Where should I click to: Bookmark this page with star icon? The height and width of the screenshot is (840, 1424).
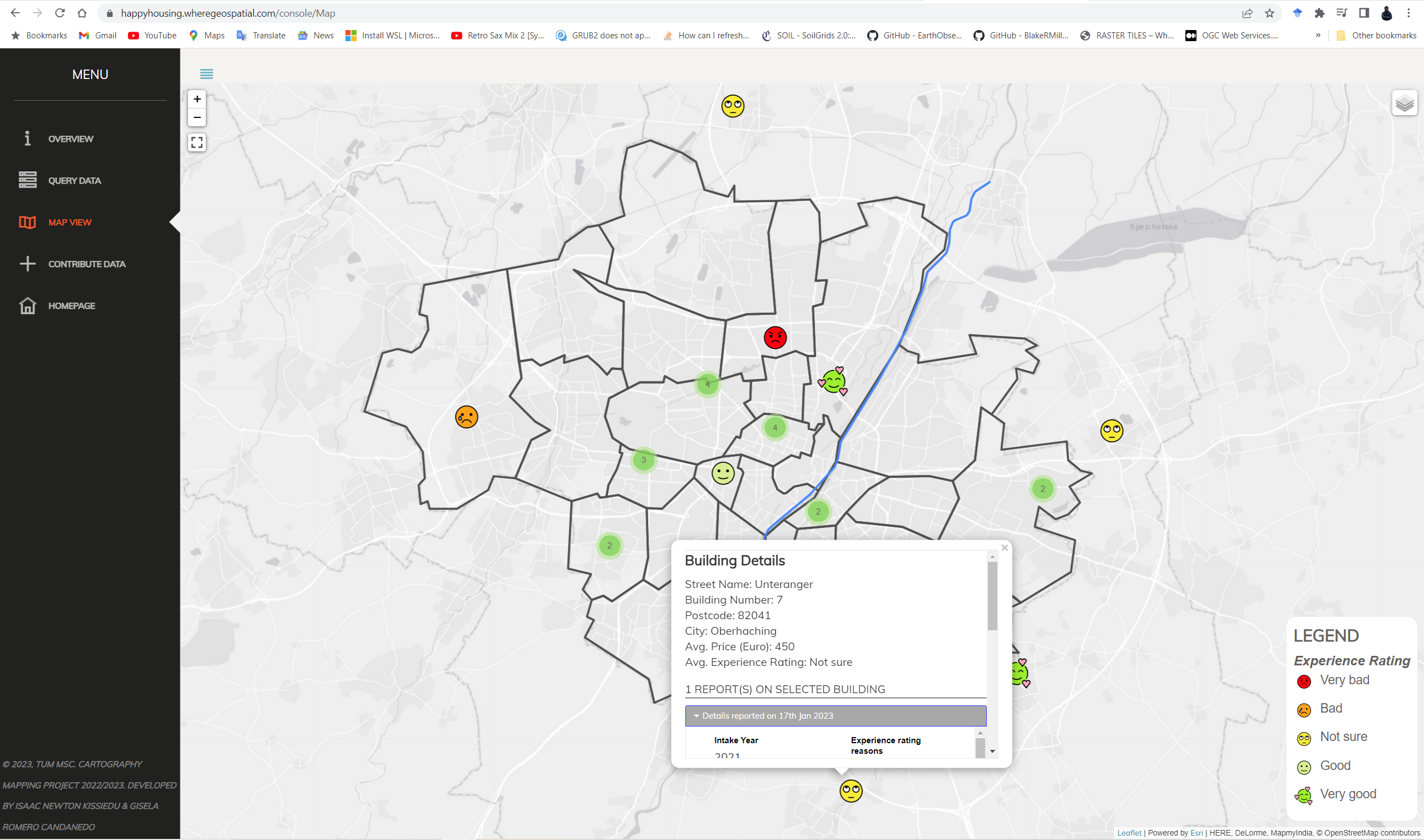click(x=1269, y=13)
